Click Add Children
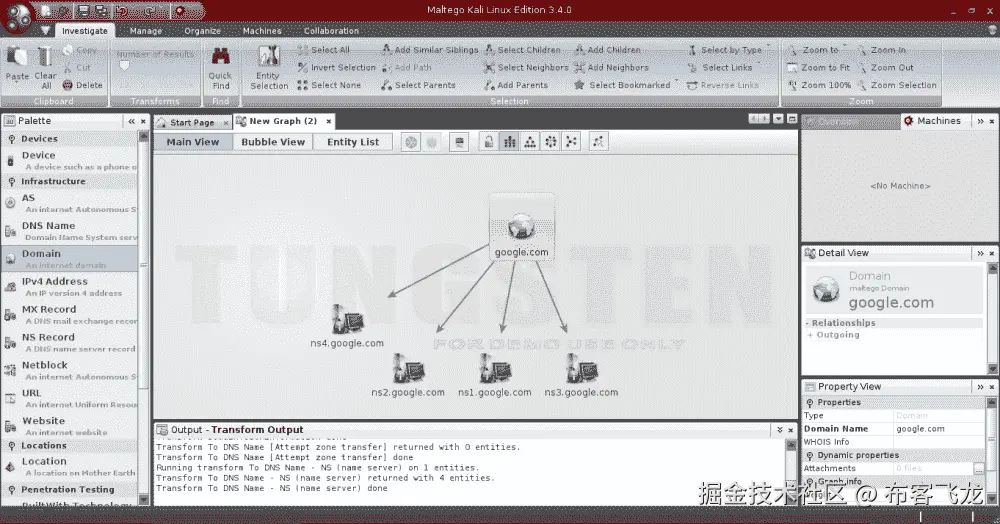 pyautogui.click(x=608, y=50)
